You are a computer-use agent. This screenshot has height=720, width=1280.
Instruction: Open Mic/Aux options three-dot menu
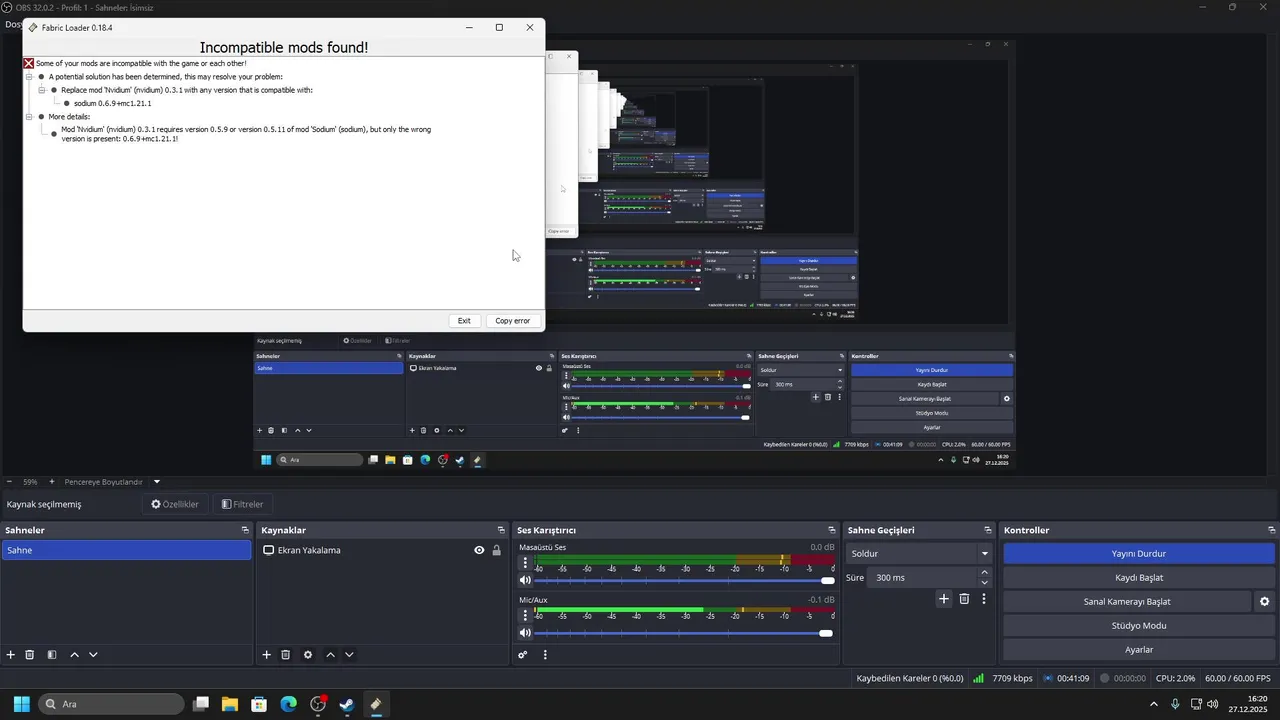525,616
